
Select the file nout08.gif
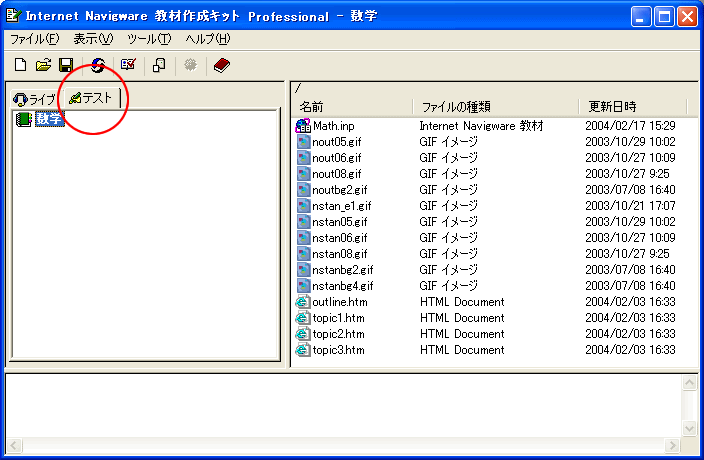[337, 174]
